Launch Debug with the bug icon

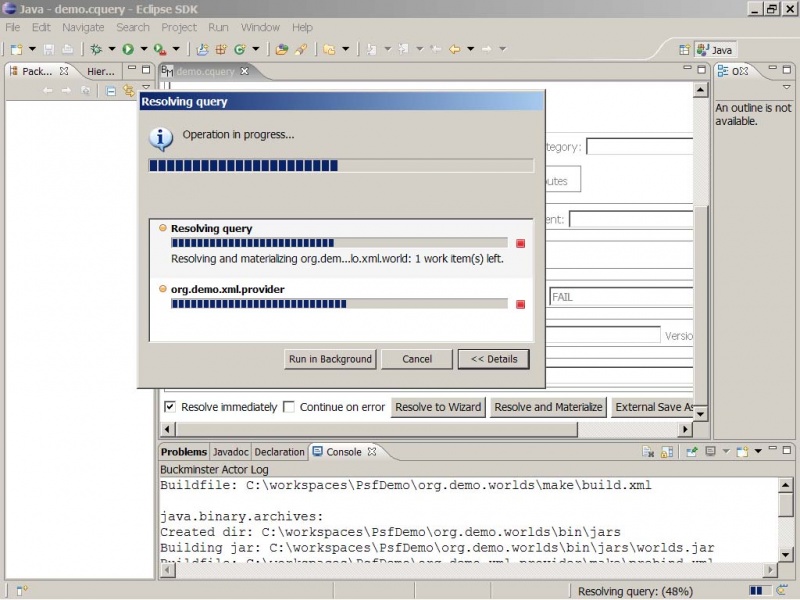(x=96, y=49)
